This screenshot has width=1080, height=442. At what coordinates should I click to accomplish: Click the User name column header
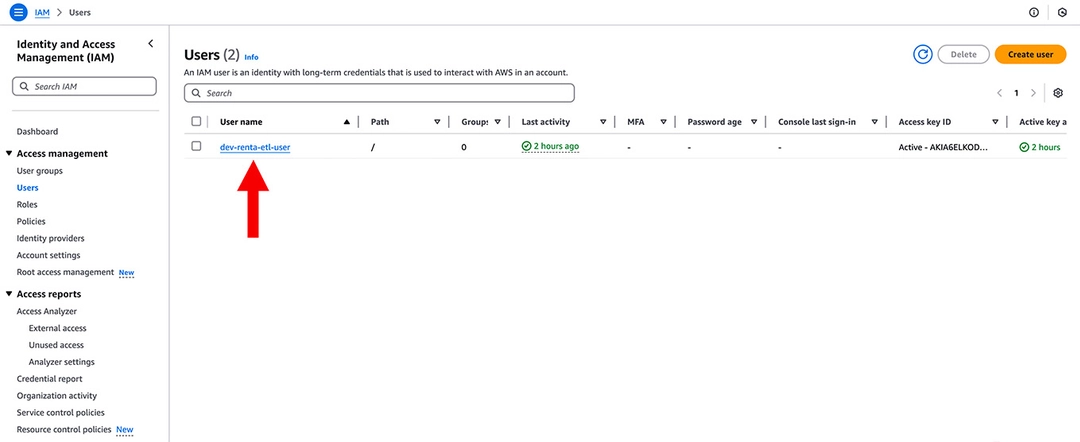(x=241, y=122)
